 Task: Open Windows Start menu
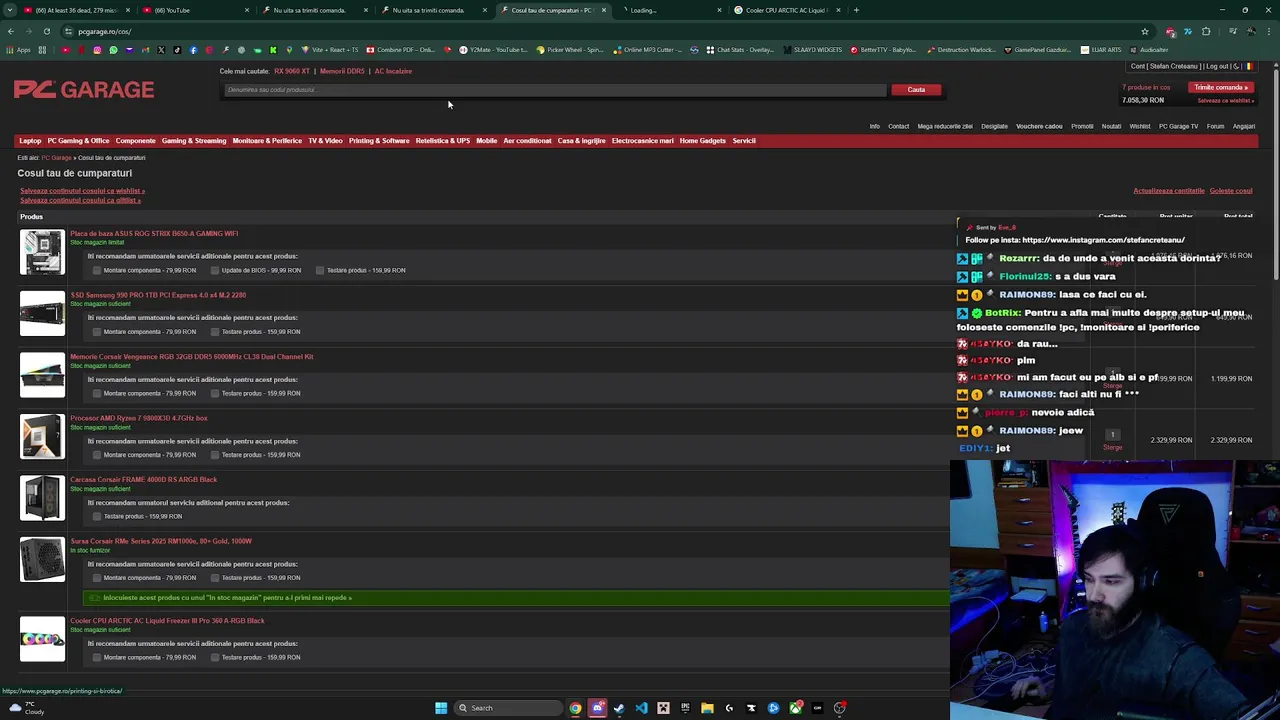(x=441, y=708)
